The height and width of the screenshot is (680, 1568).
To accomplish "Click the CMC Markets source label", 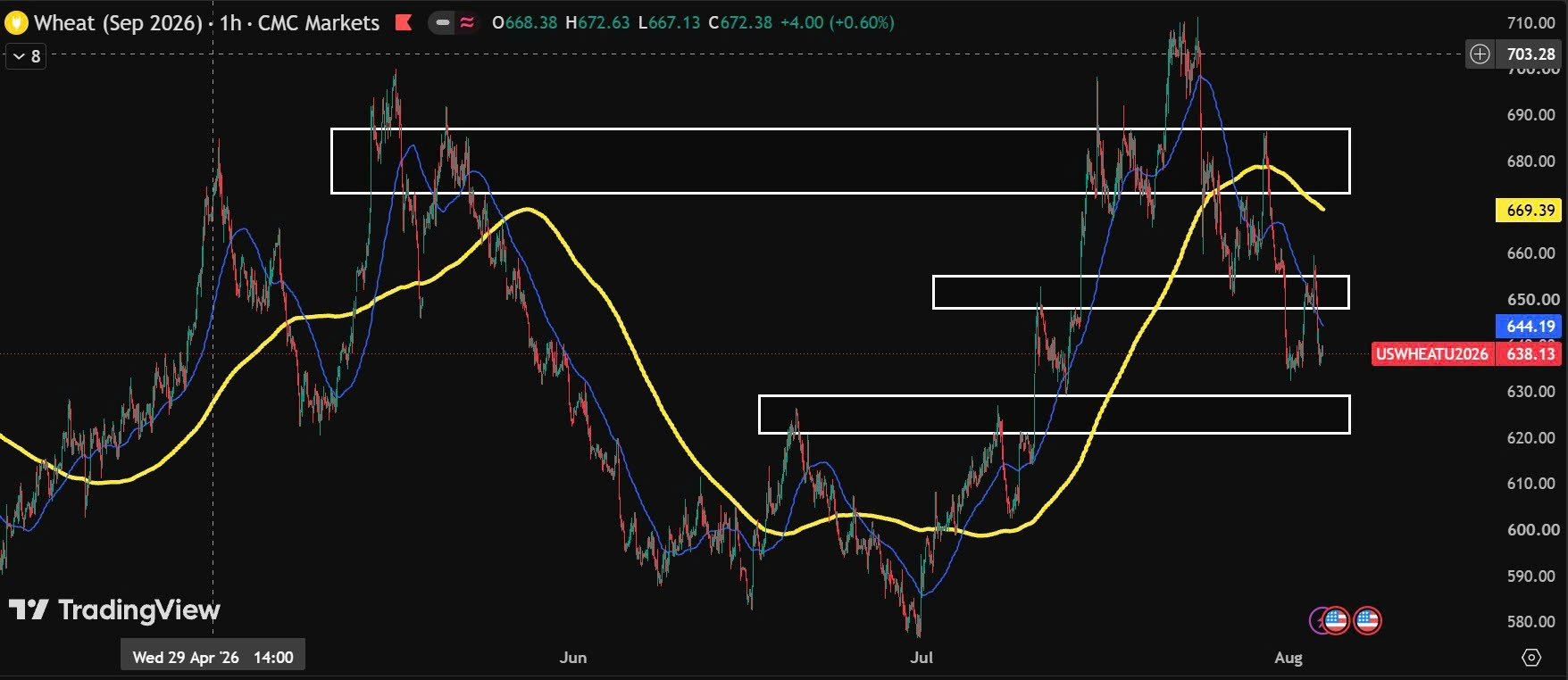I will click(319, 23).
